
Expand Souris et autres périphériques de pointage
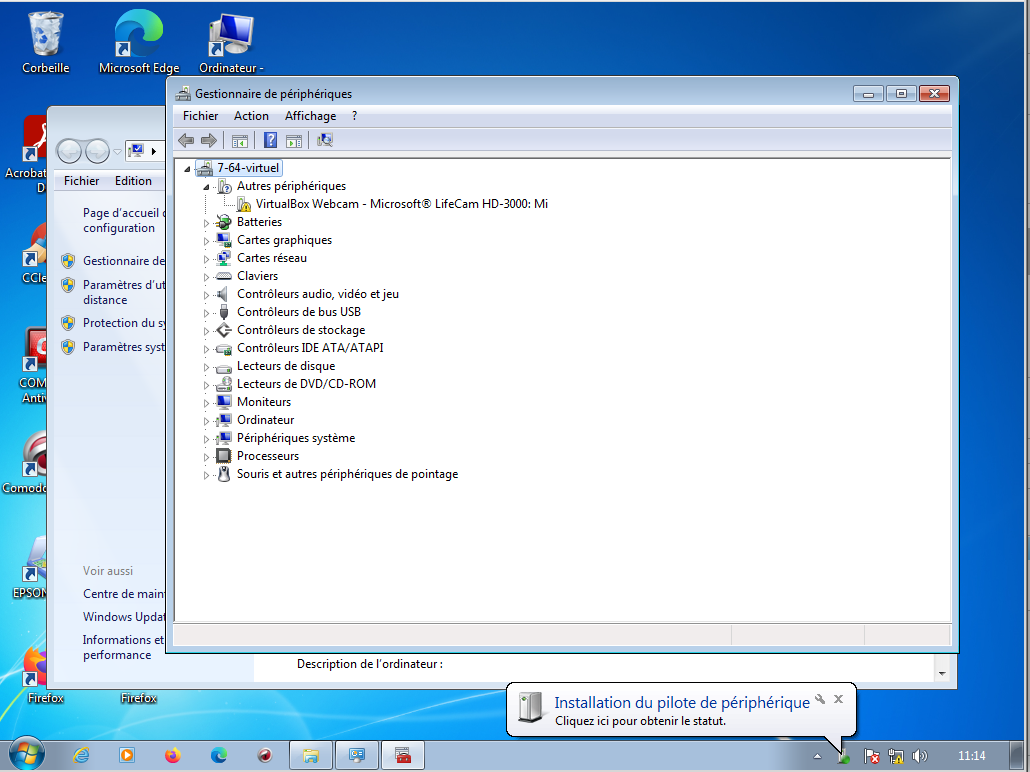(207, 475)
